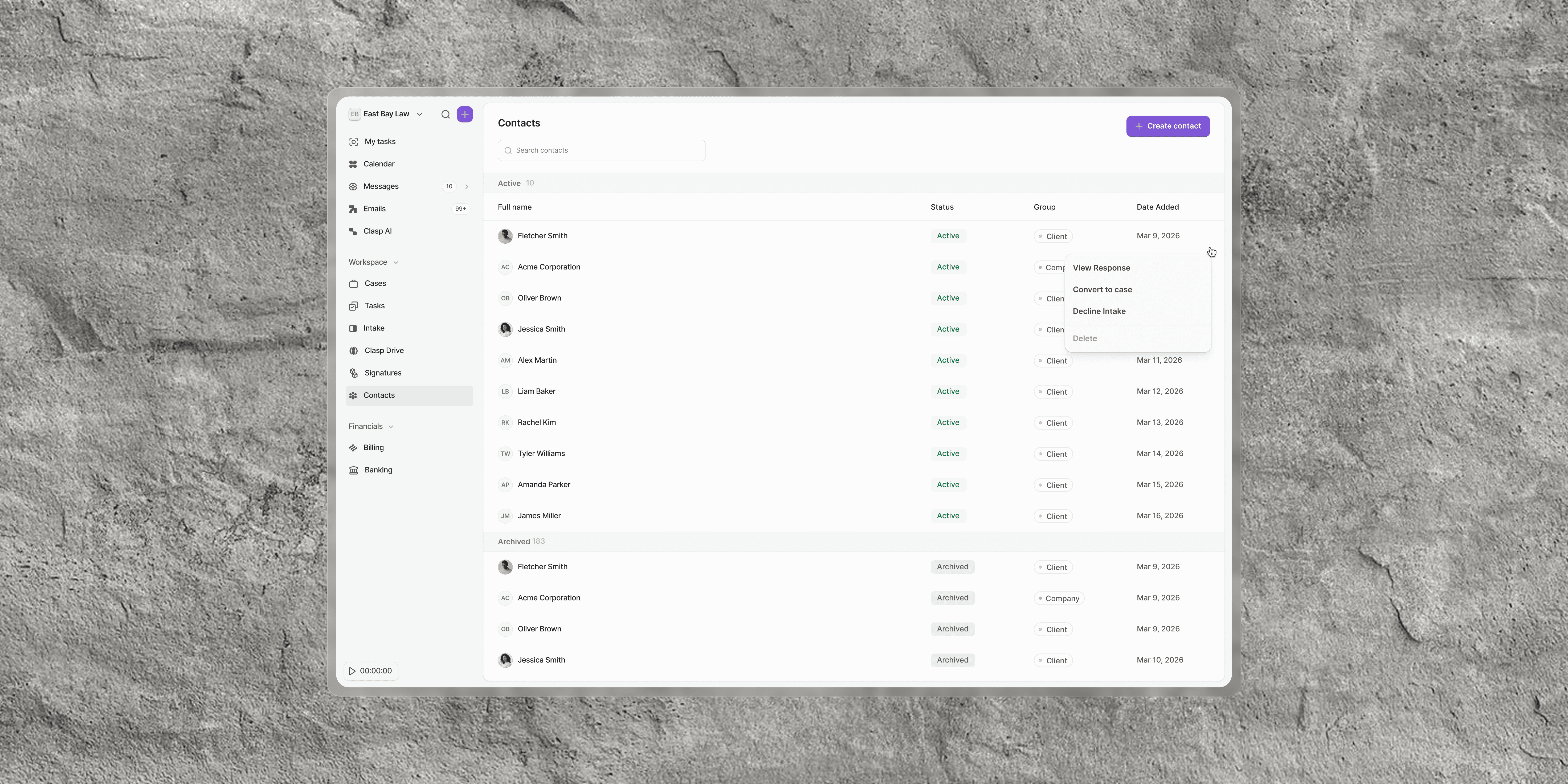Viewport: 1568px width, 784px height.
Task: Choose Convert to case menu option
Action: click(1102, 290)
